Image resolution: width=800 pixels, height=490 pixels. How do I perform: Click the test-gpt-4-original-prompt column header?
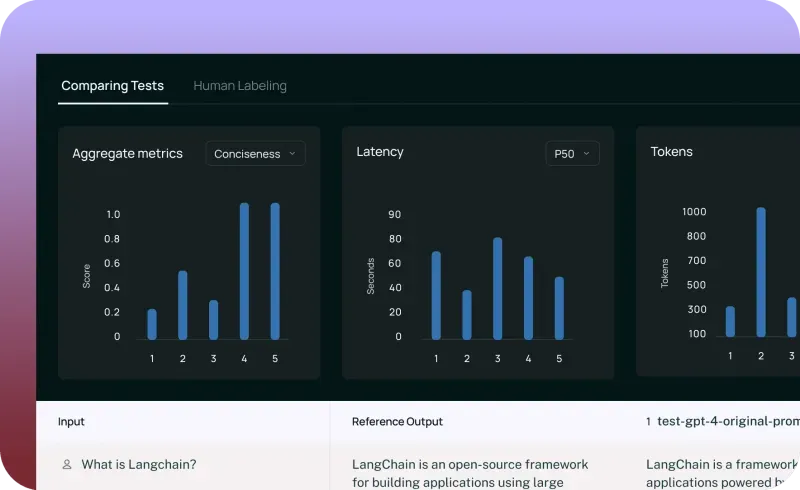(x=723, y=422)
